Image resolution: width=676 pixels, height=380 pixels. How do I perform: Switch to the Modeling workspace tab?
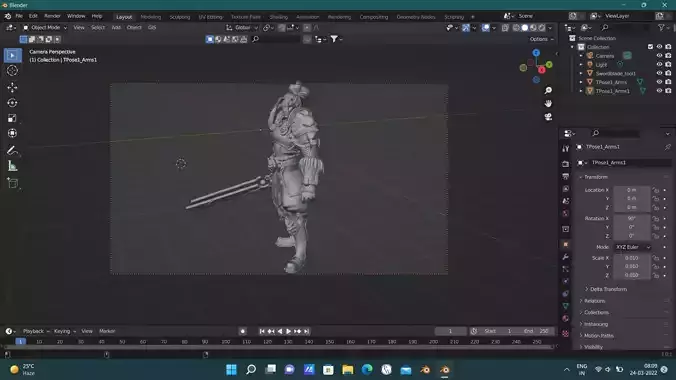(150, 17)
